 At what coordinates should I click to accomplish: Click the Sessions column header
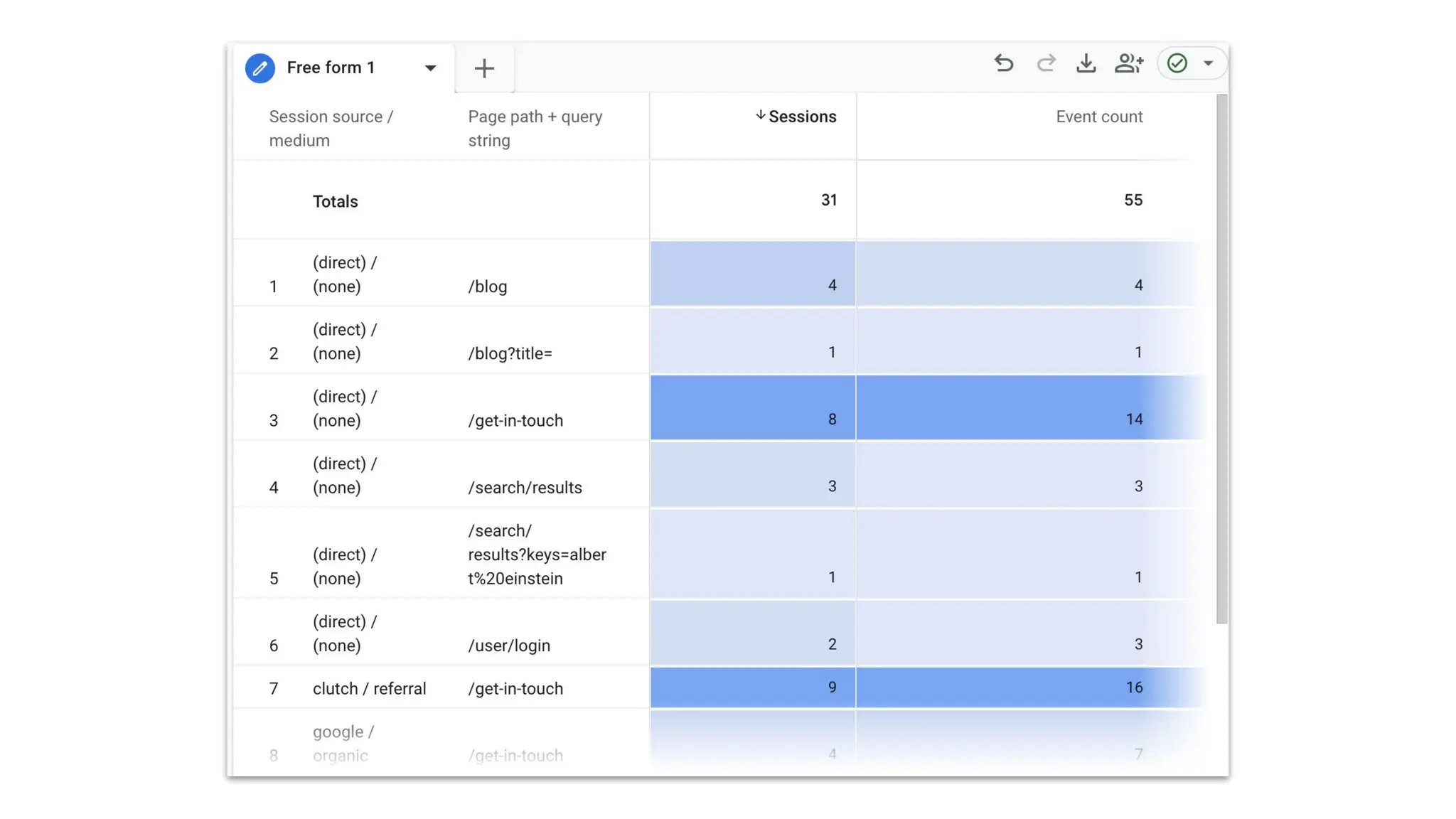click(802, 117)
